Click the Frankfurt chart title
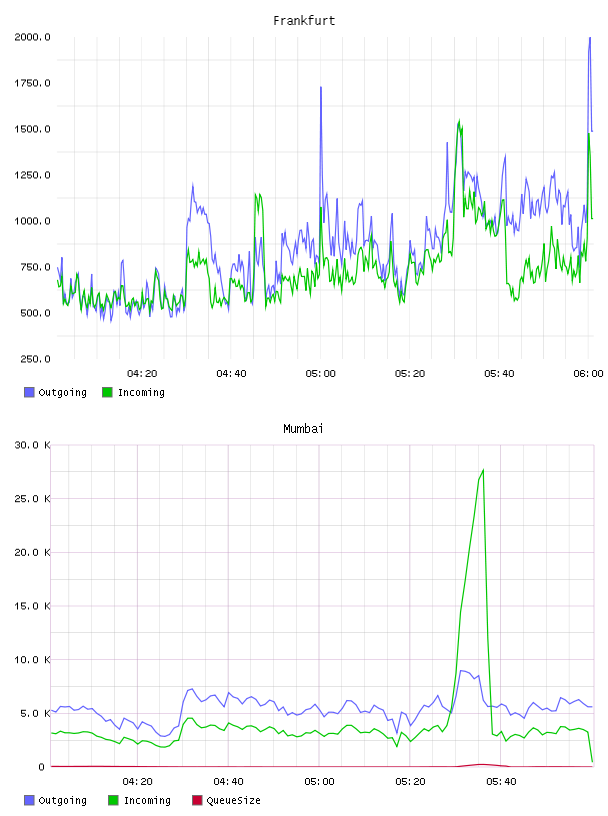608x816 pixels. (304, 21)
